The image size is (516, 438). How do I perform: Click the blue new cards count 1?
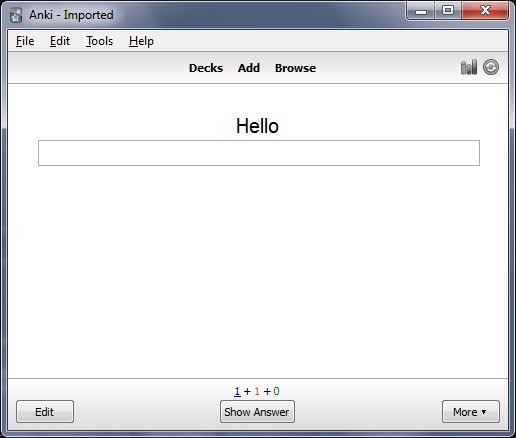pyautogui.click(x=237, y=391)
